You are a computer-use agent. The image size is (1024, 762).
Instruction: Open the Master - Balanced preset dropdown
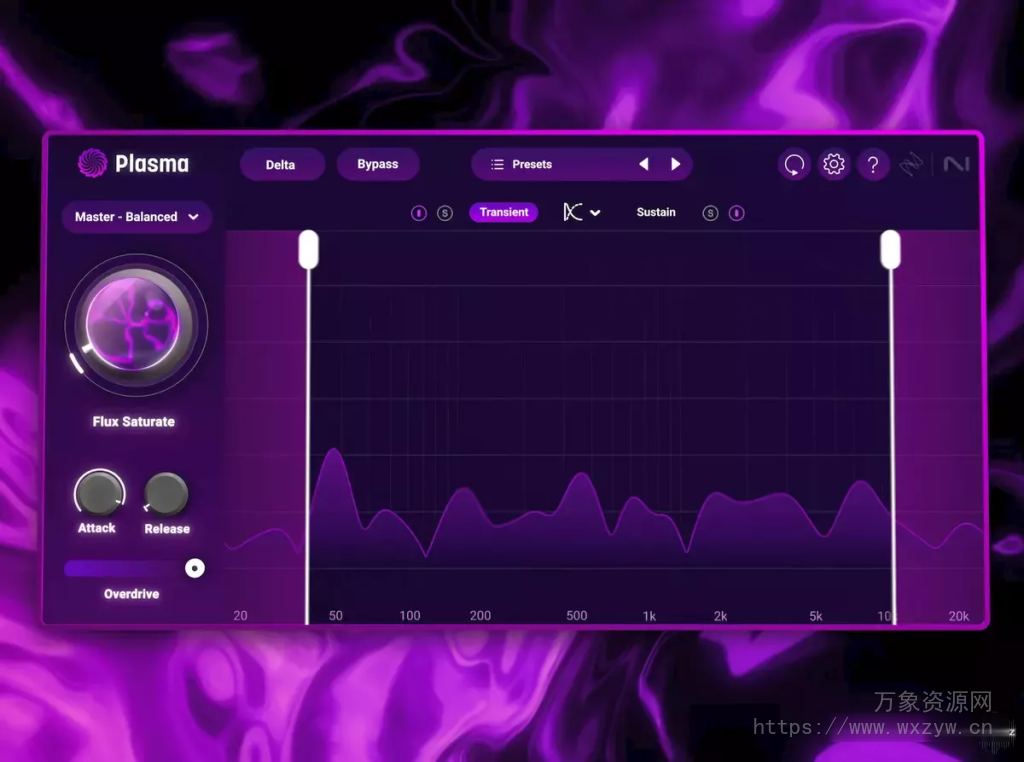(x=136, y=217)
